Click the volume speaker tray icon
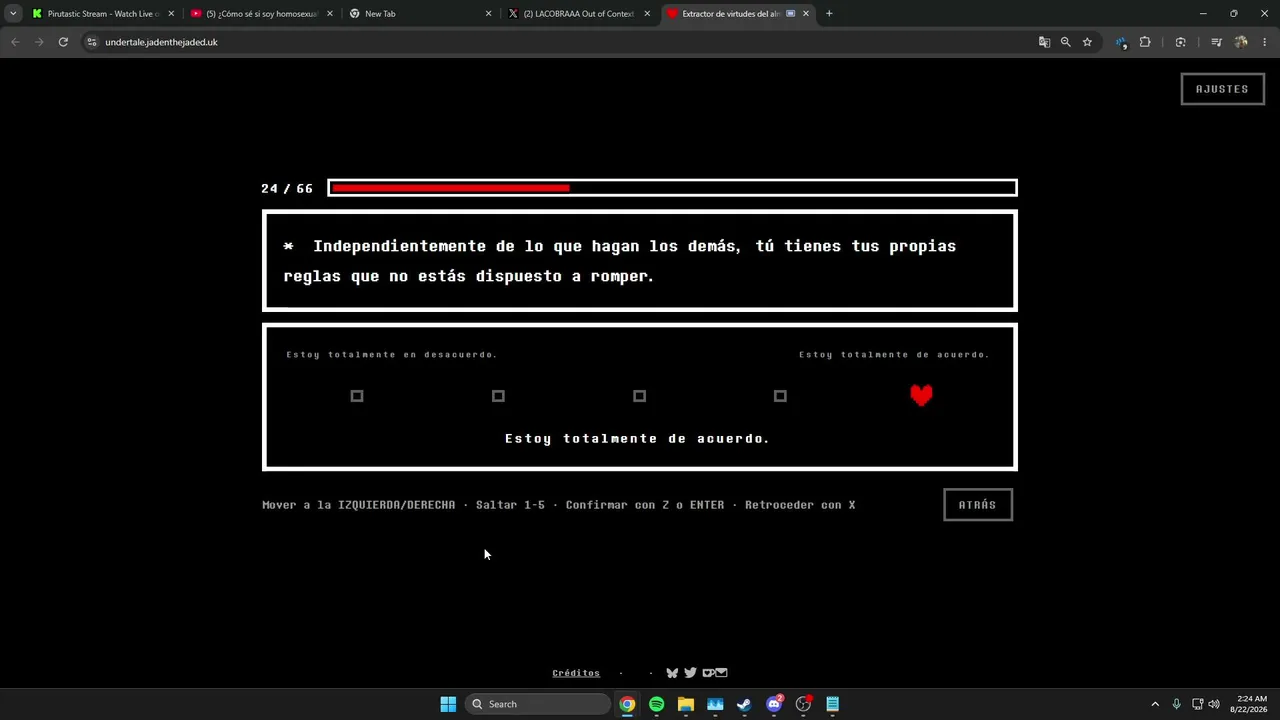1280x720 pixels. click(x=1214, y=704)
